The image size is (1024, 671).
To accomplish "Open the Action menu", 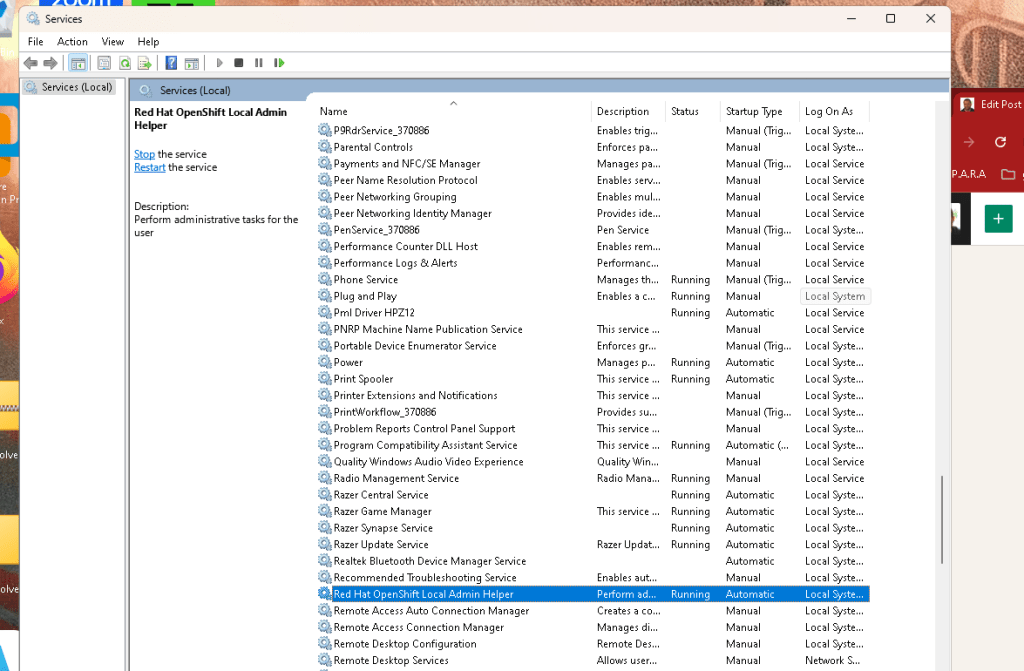I will (72, 41).
